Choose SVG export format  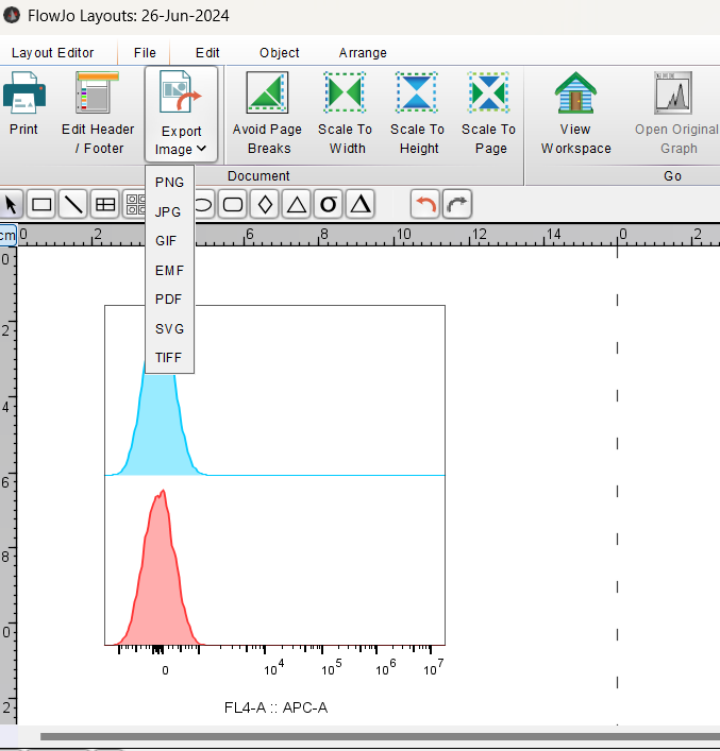[x=170, y=329]
